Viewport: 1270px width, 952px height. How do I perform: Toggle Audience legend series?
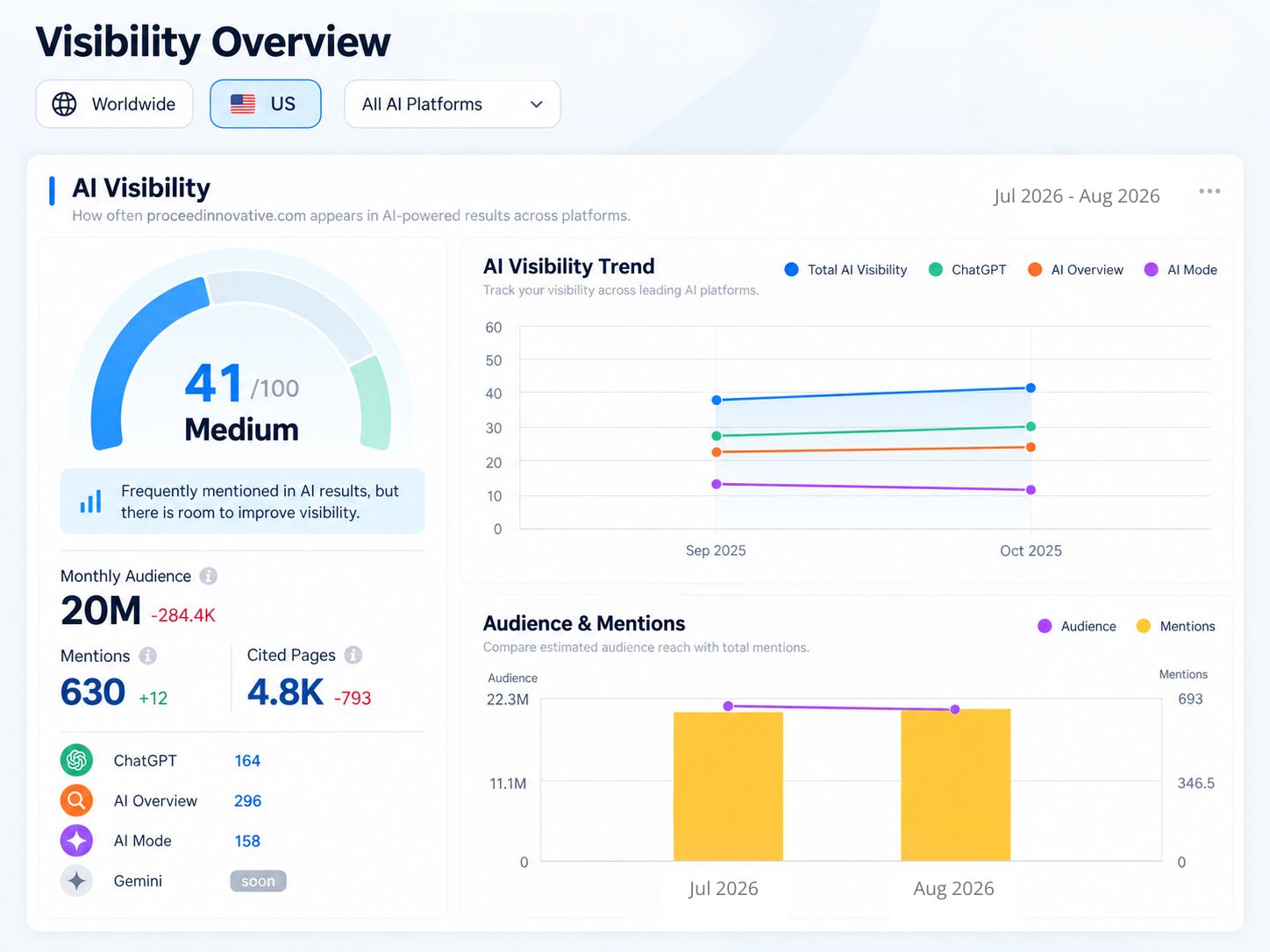[1077, 626]
